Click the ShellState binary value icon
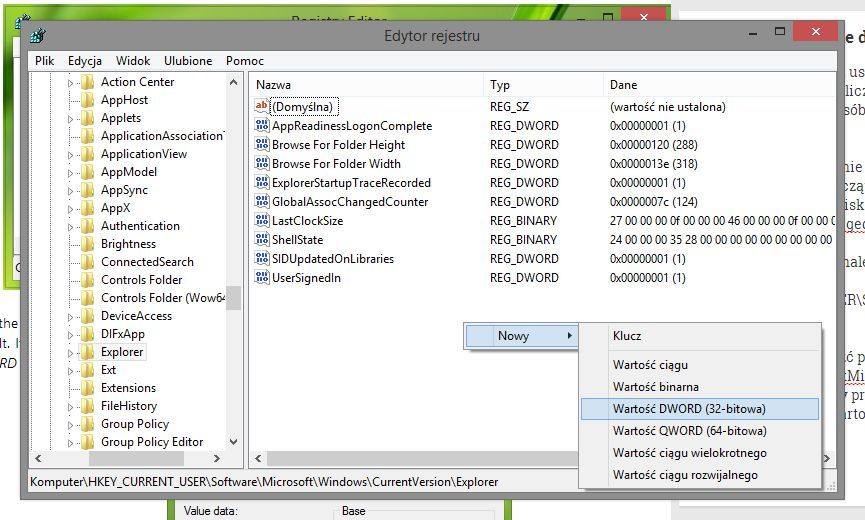This screenshot has width=865, height=520. pos(261,239)
